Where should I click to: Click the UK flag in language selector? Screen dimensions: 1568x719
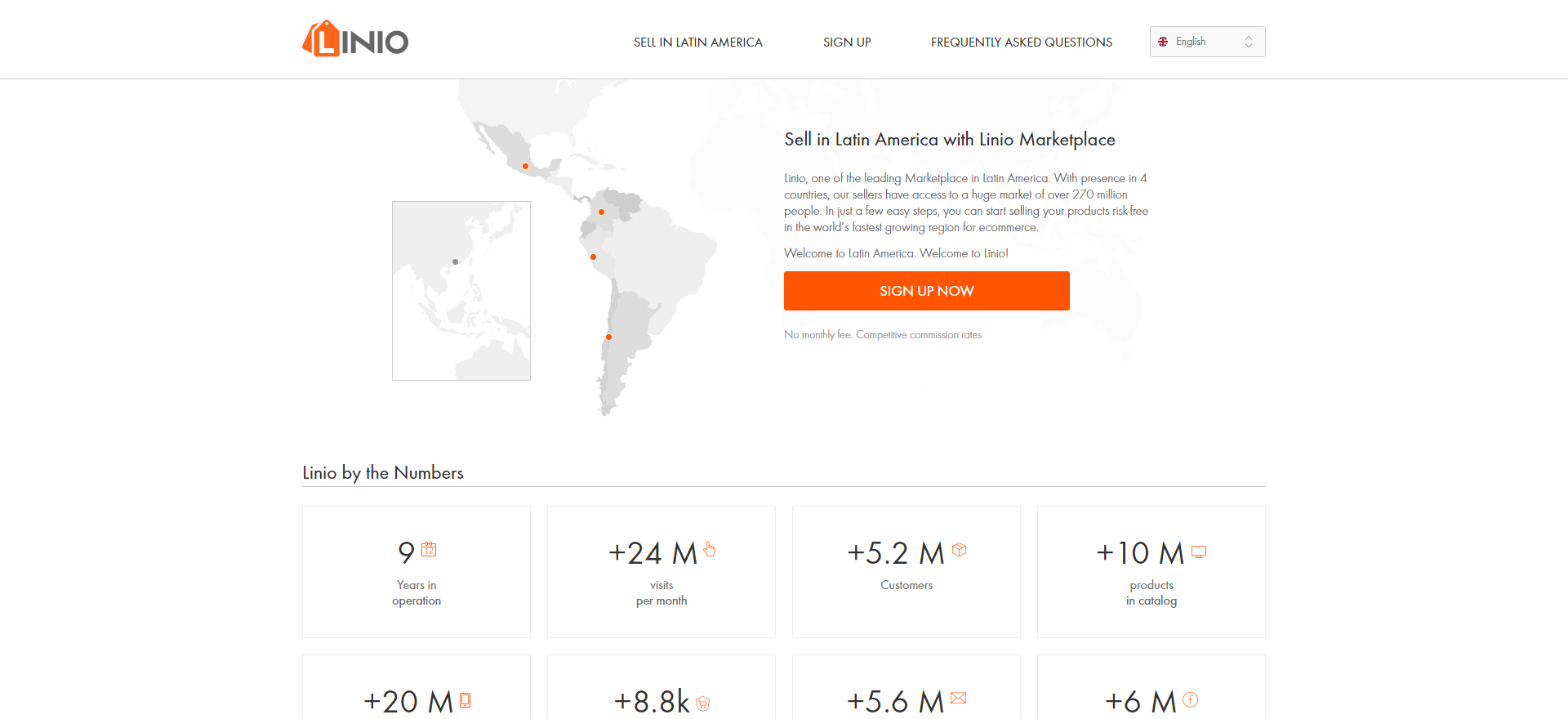[x=1163, y=42]
